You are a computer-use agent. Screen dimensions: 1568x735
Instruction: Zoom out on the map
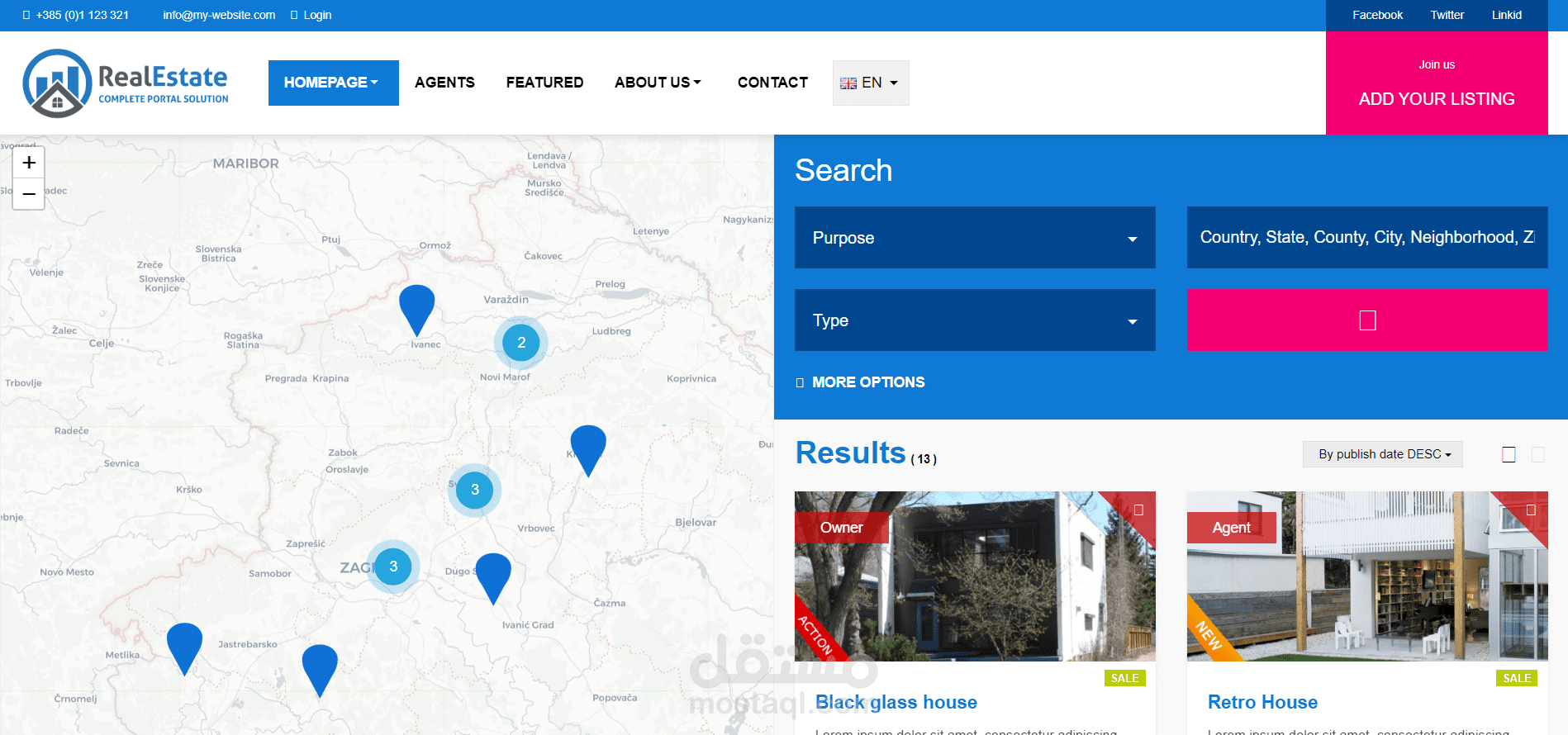pos(29,194)
